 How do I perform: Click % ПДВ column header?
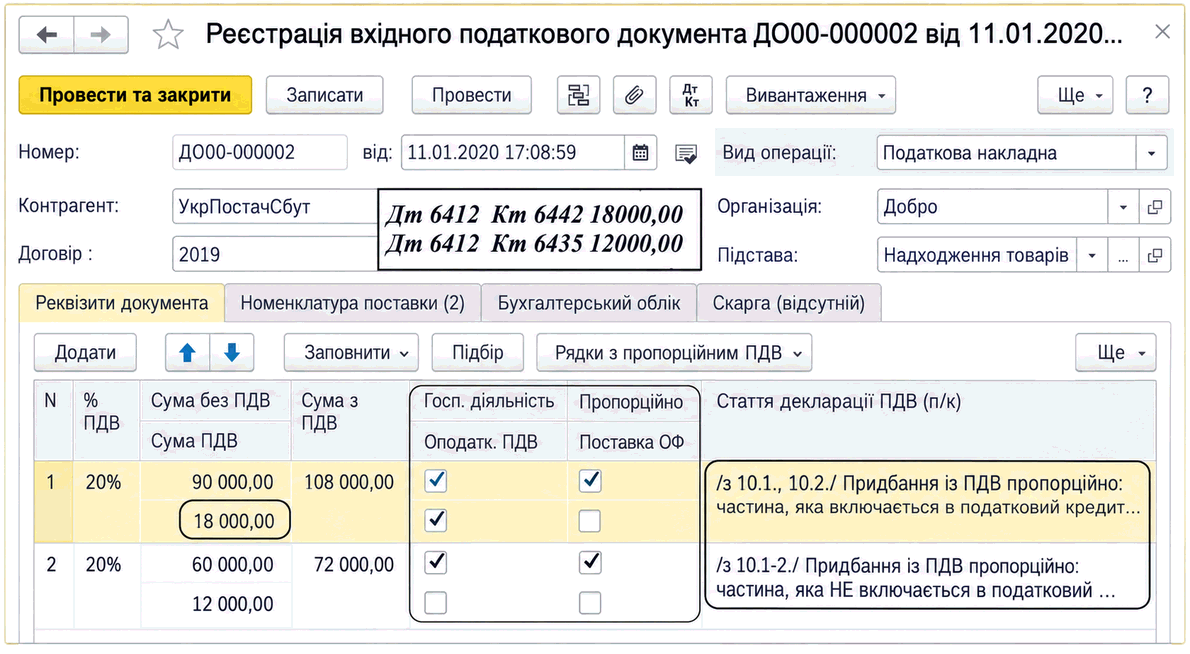click(106, 420)
